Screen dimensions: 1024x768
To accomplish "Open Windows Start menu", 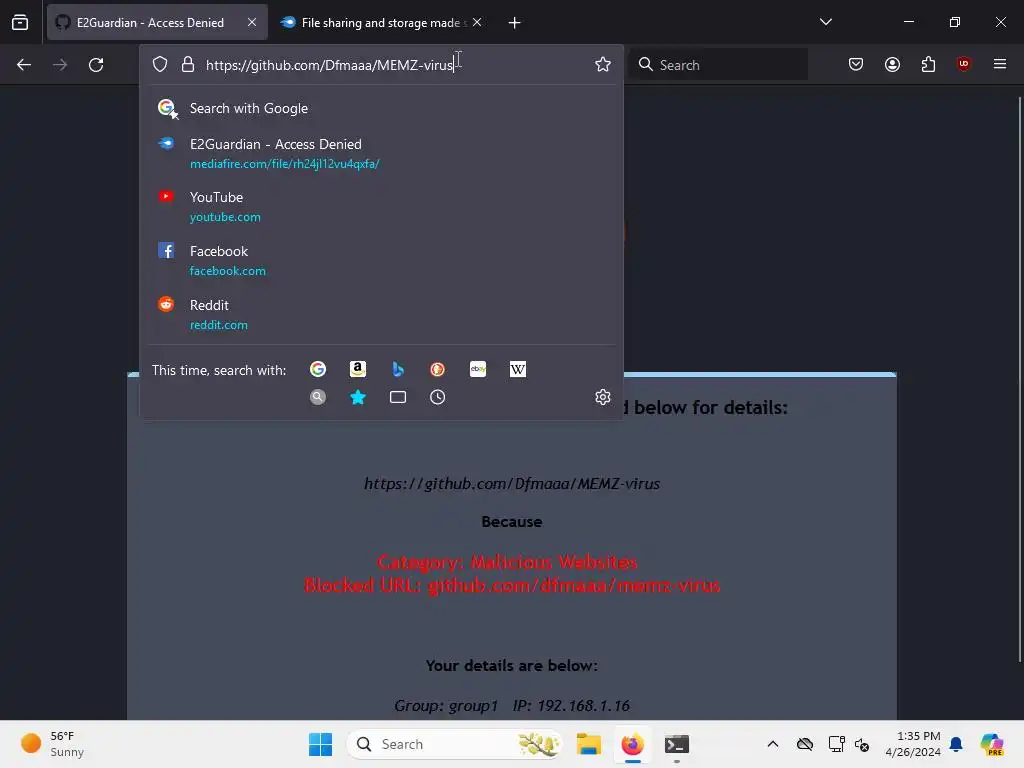I will pyautogui.click(x=320, y=744).
